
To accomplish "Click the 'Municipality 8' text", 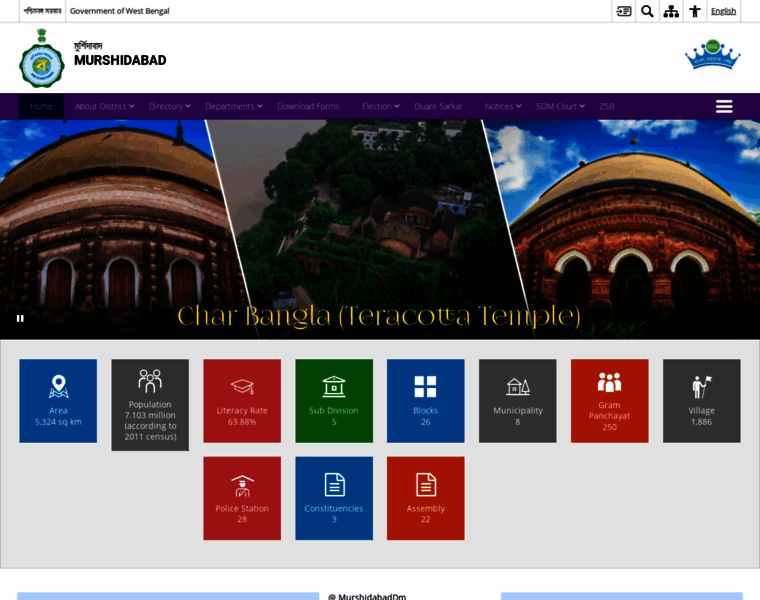I will [518, 416].
